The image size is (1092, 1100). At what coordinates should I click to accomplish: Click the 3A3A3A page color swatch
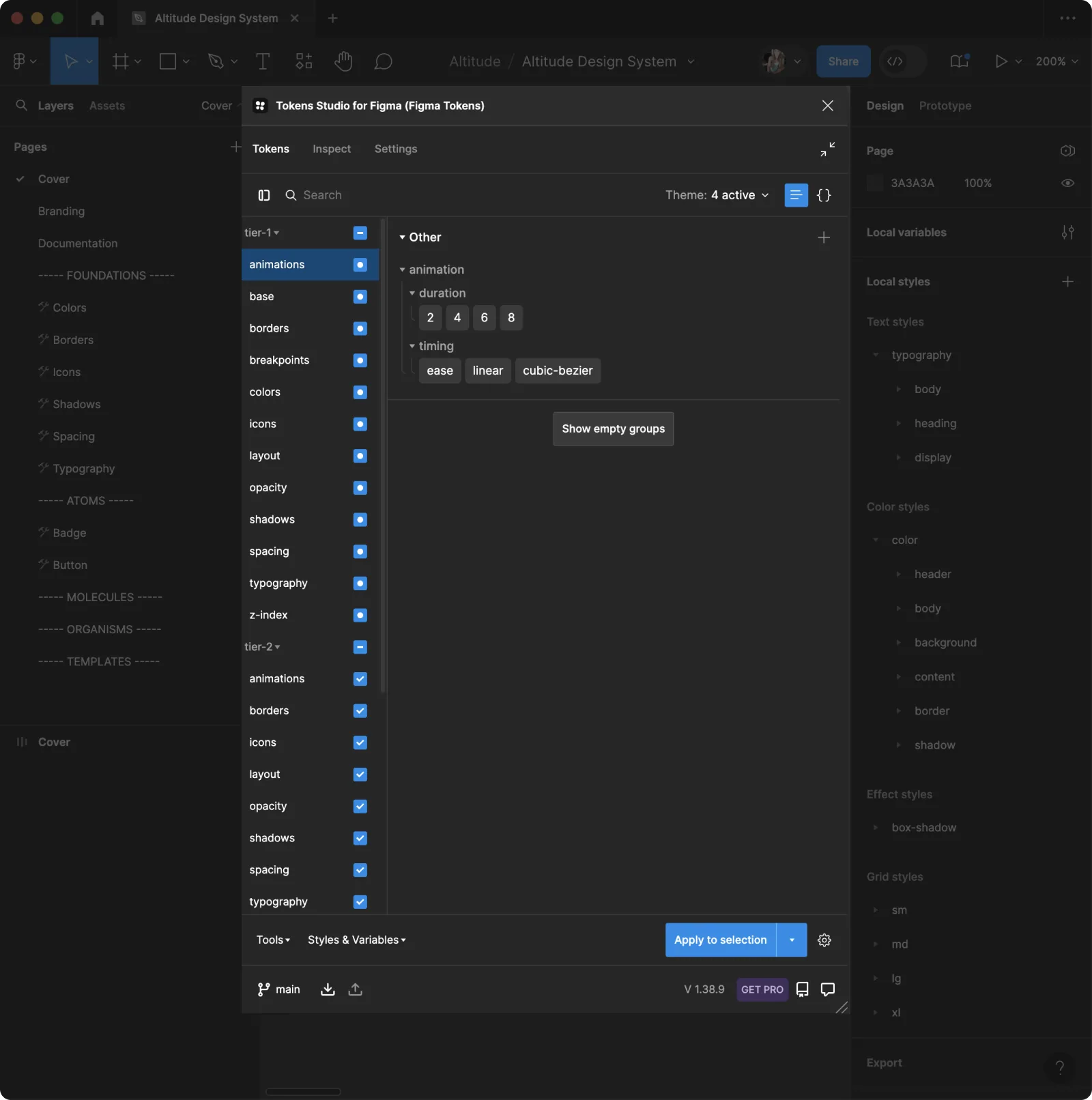click(x=875, y=183)
